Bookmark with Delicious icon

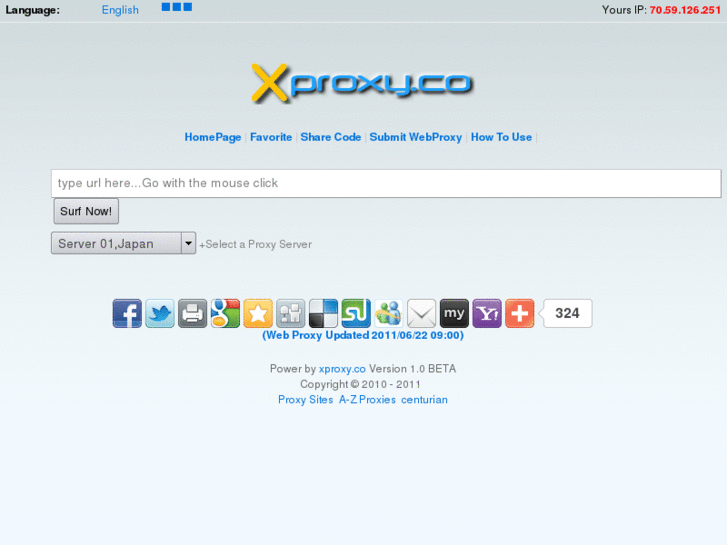point(323,314)
